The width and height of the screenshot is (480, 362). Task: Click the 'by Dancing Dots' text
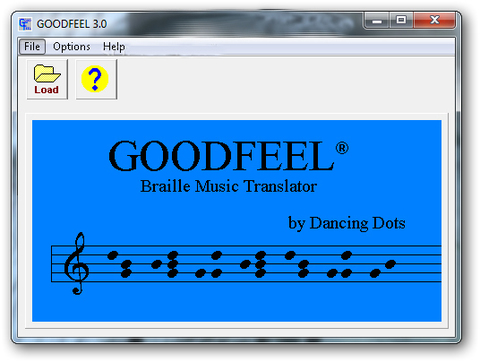(x=347, y=223)
